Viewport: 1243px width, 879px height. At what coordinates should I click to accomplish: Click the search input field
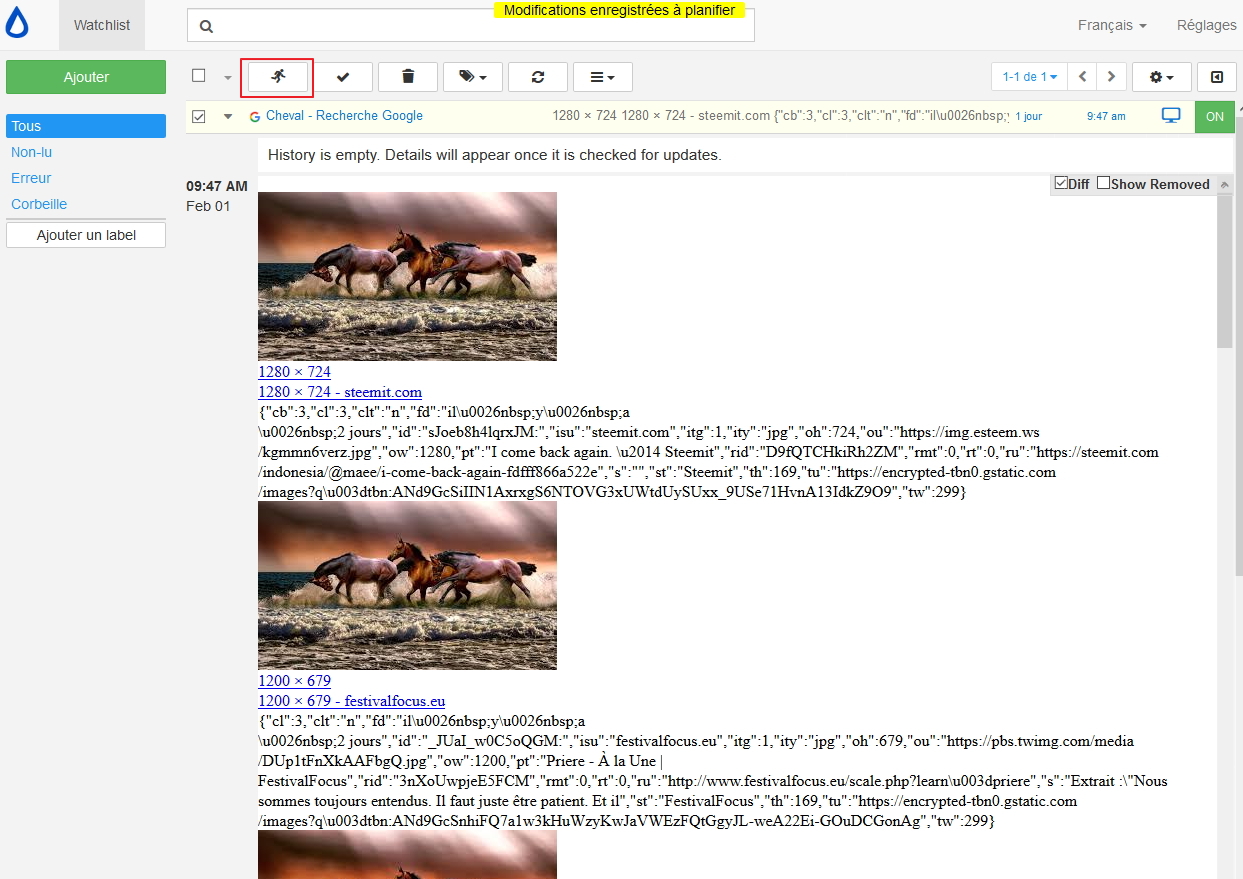471,26
